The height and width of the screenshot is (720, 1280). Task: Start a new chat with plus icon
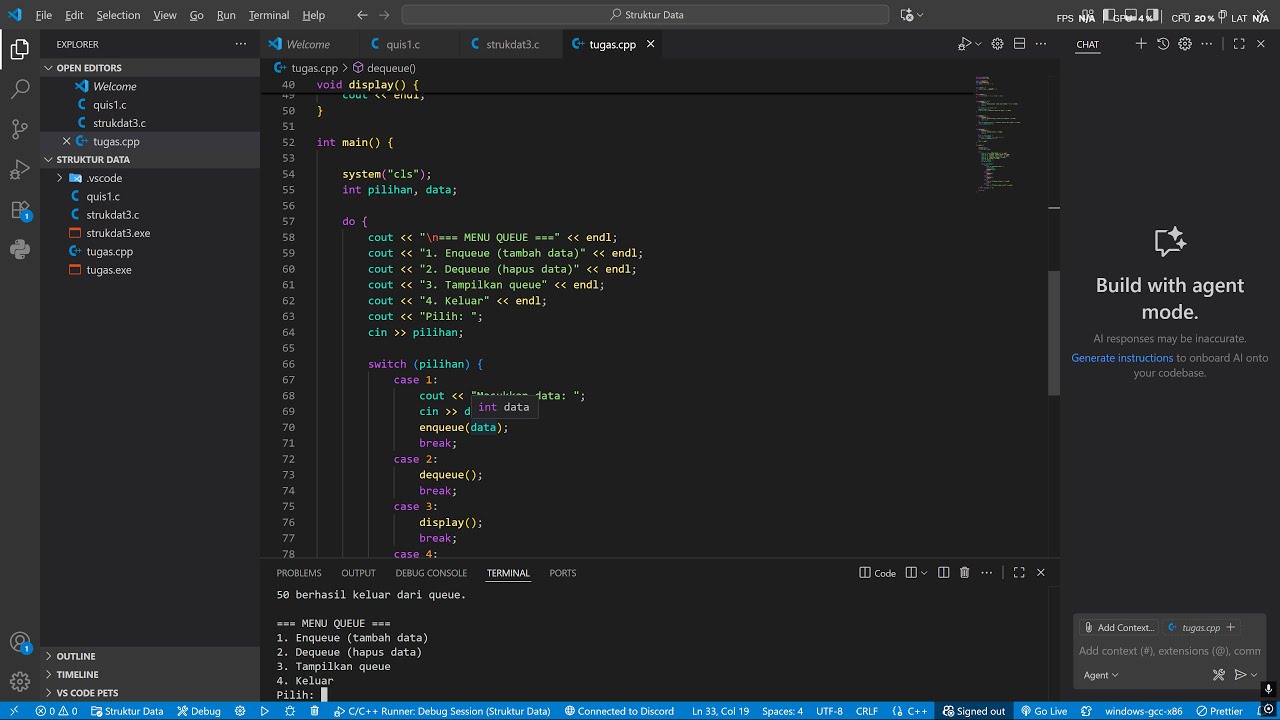[x=1141, y=44]
